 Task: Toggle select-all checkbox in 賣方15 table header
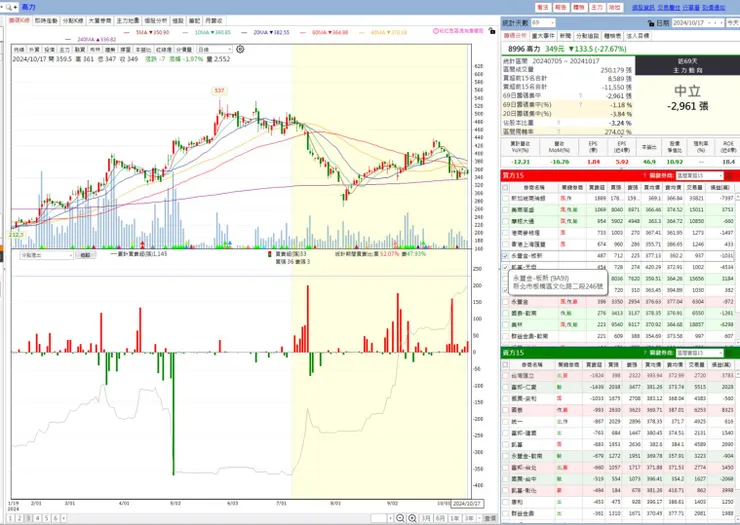pyautogui.click(x=505, y=364)
